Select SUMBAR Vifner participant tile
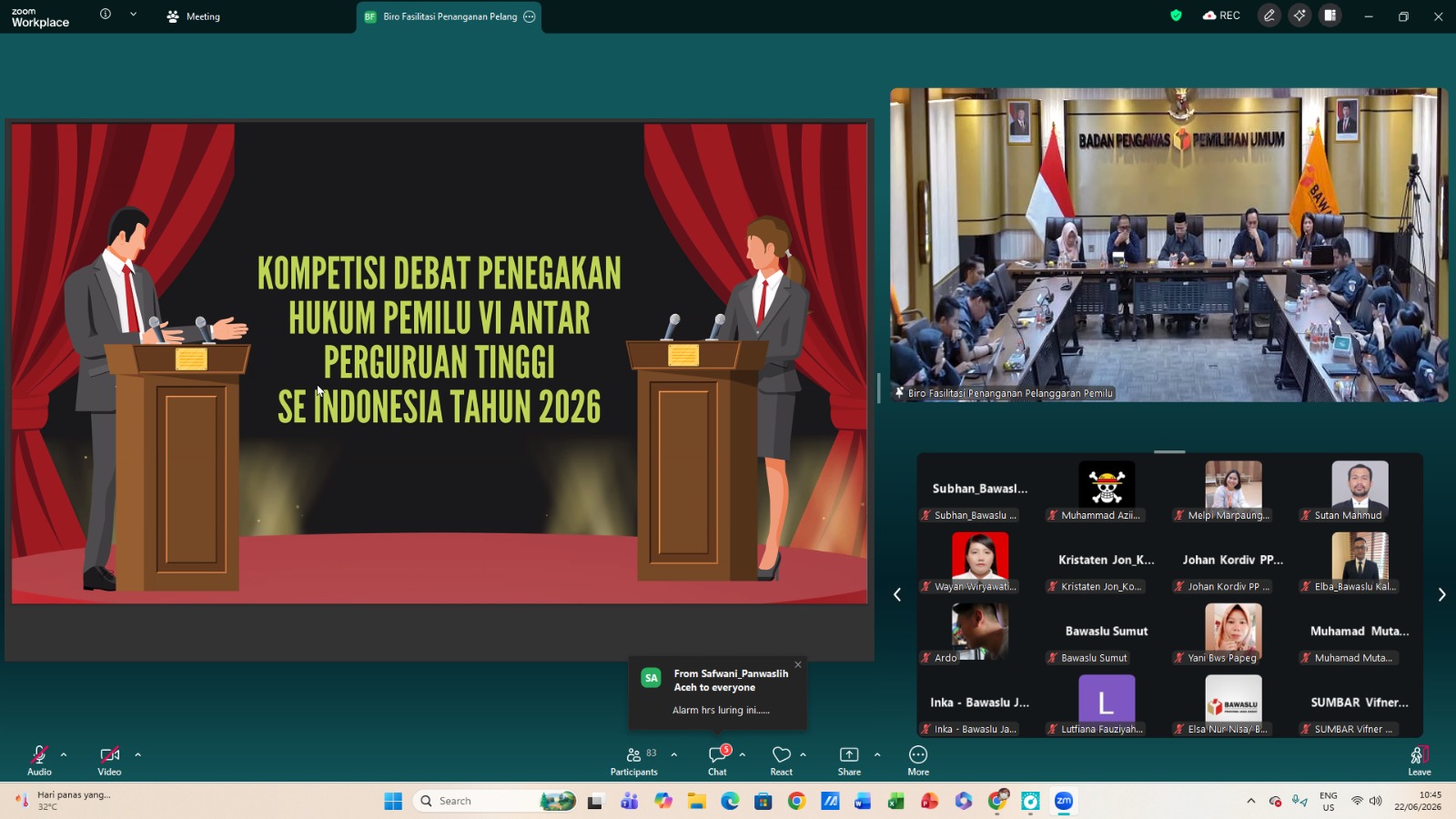Viewport: 1456px width, 819px height. (1360, 705)
